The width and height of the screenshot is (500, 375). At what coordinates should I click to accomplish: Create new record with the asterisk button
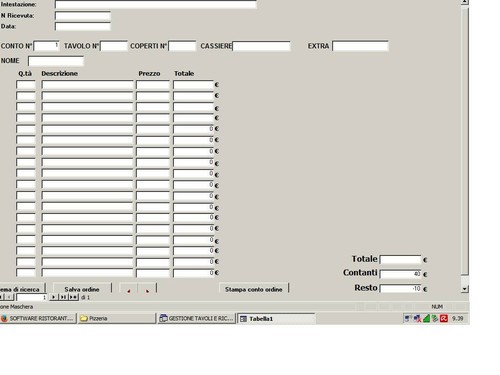(73, 297)
